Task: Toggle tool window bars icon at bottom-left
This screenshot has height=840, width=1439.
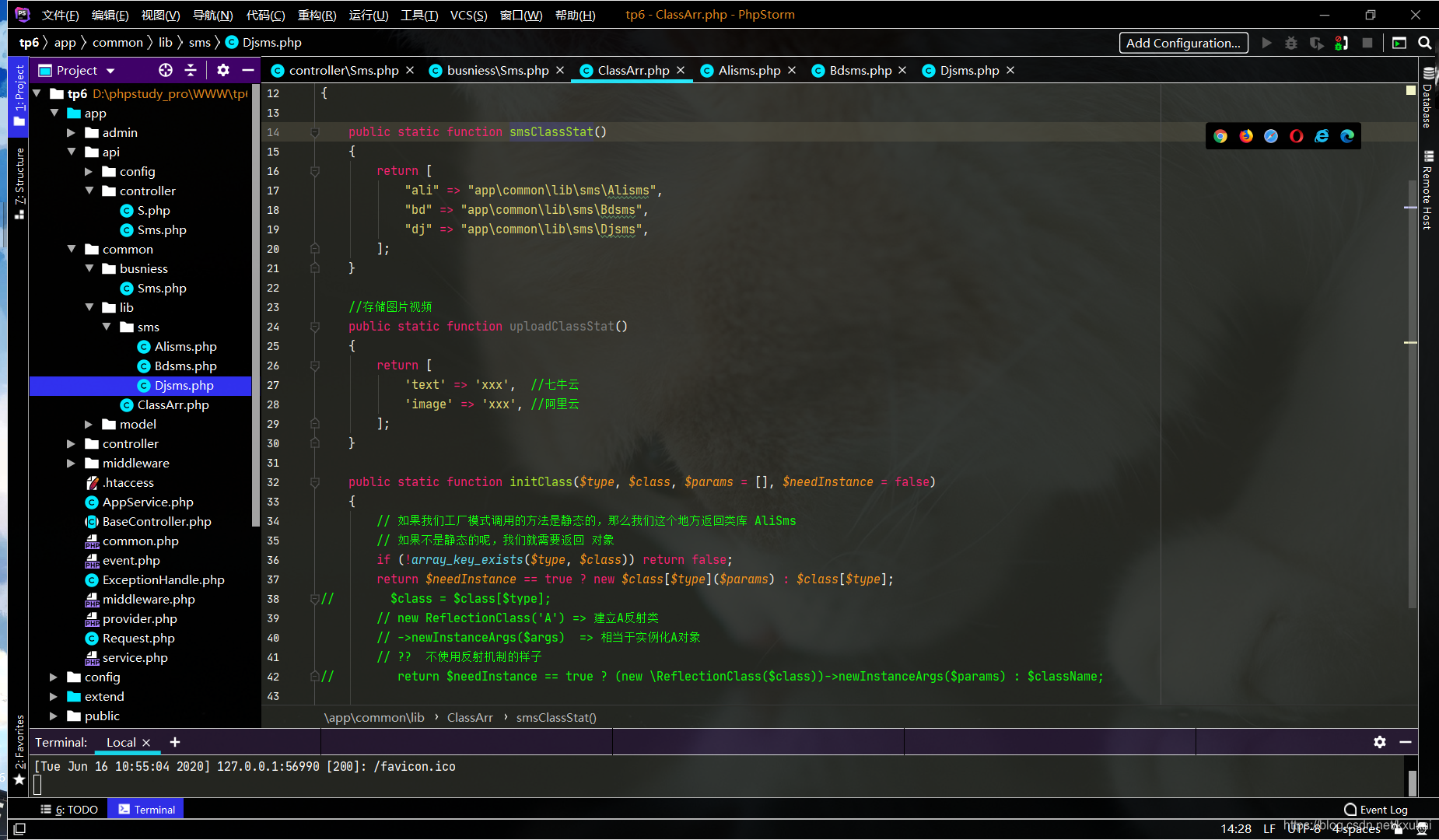Action: [19, 829]
